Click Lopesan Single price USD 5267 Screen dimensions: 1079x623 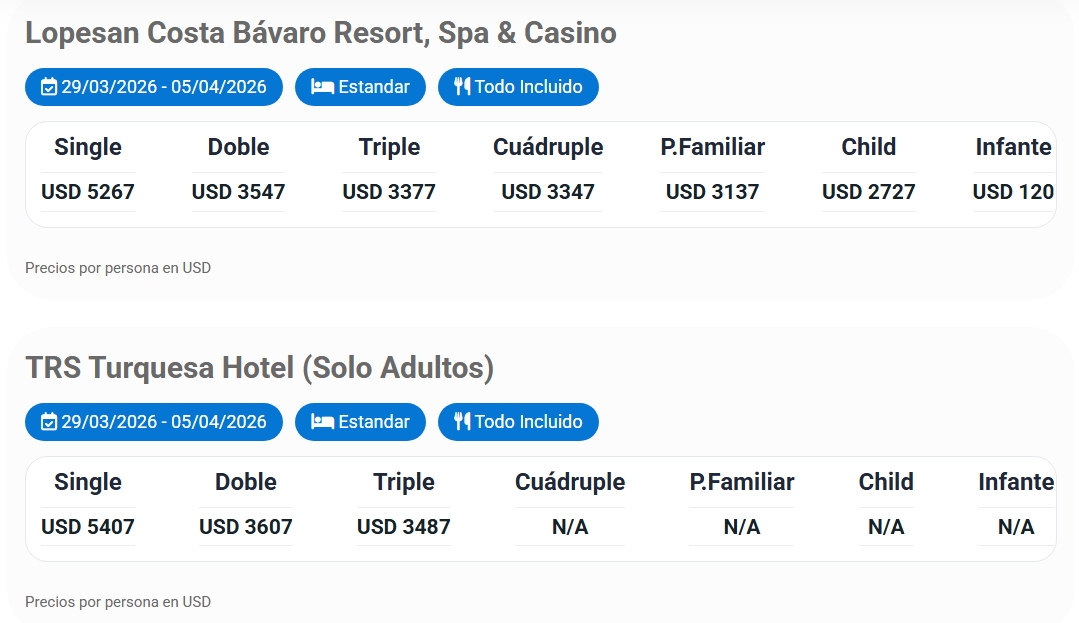coord(88,192)
